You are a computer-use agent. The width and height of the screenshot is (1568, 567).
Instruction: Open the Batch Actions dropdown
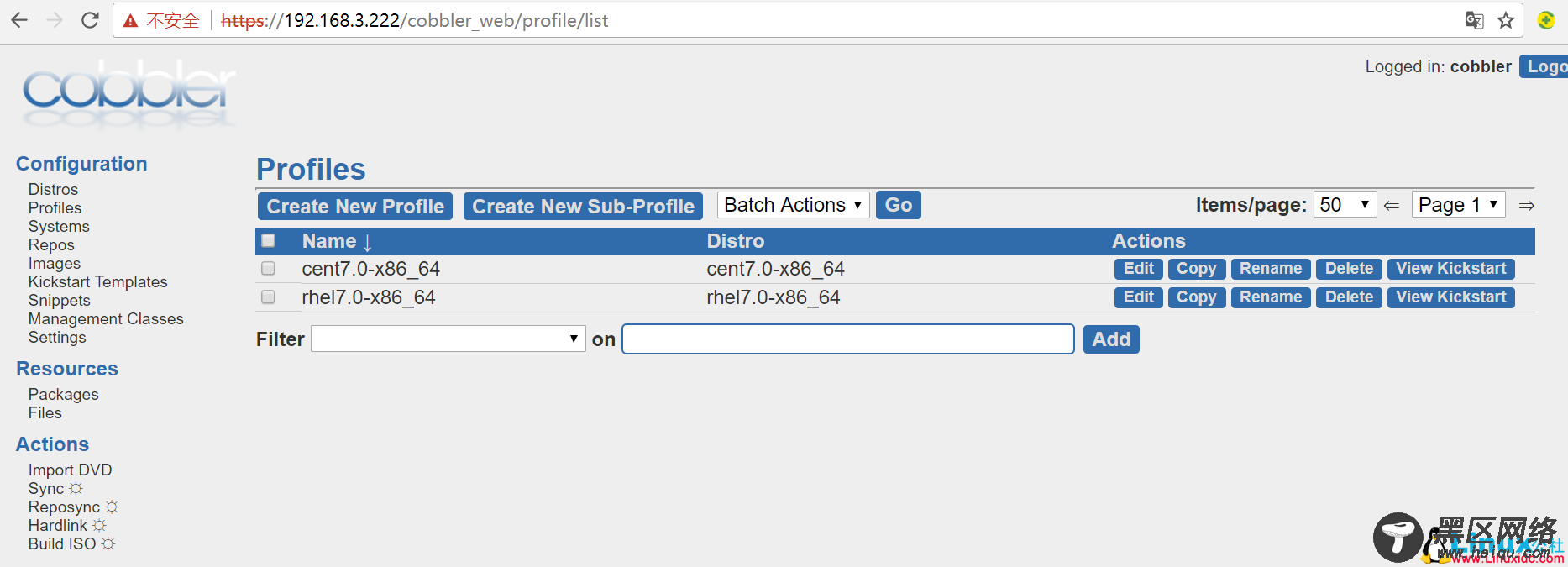pos(793,205)
